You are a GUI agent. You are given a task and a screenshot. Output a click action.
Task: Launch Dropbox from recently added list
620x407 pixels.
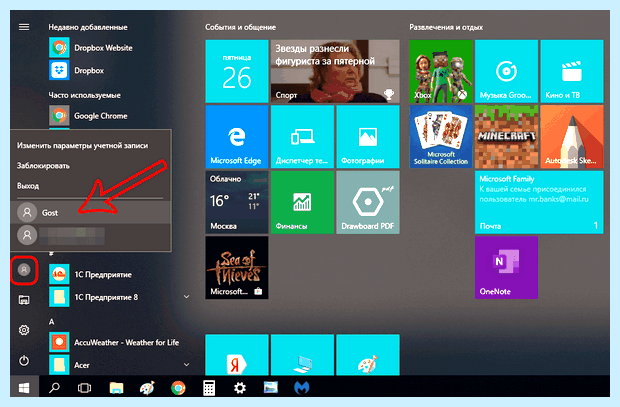click(77, 70)
